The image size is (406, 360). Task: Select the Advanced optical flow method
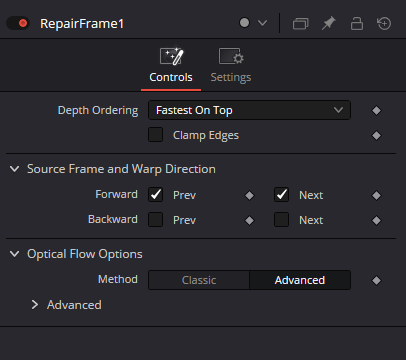pyautogui.click(x=300, y=280)
